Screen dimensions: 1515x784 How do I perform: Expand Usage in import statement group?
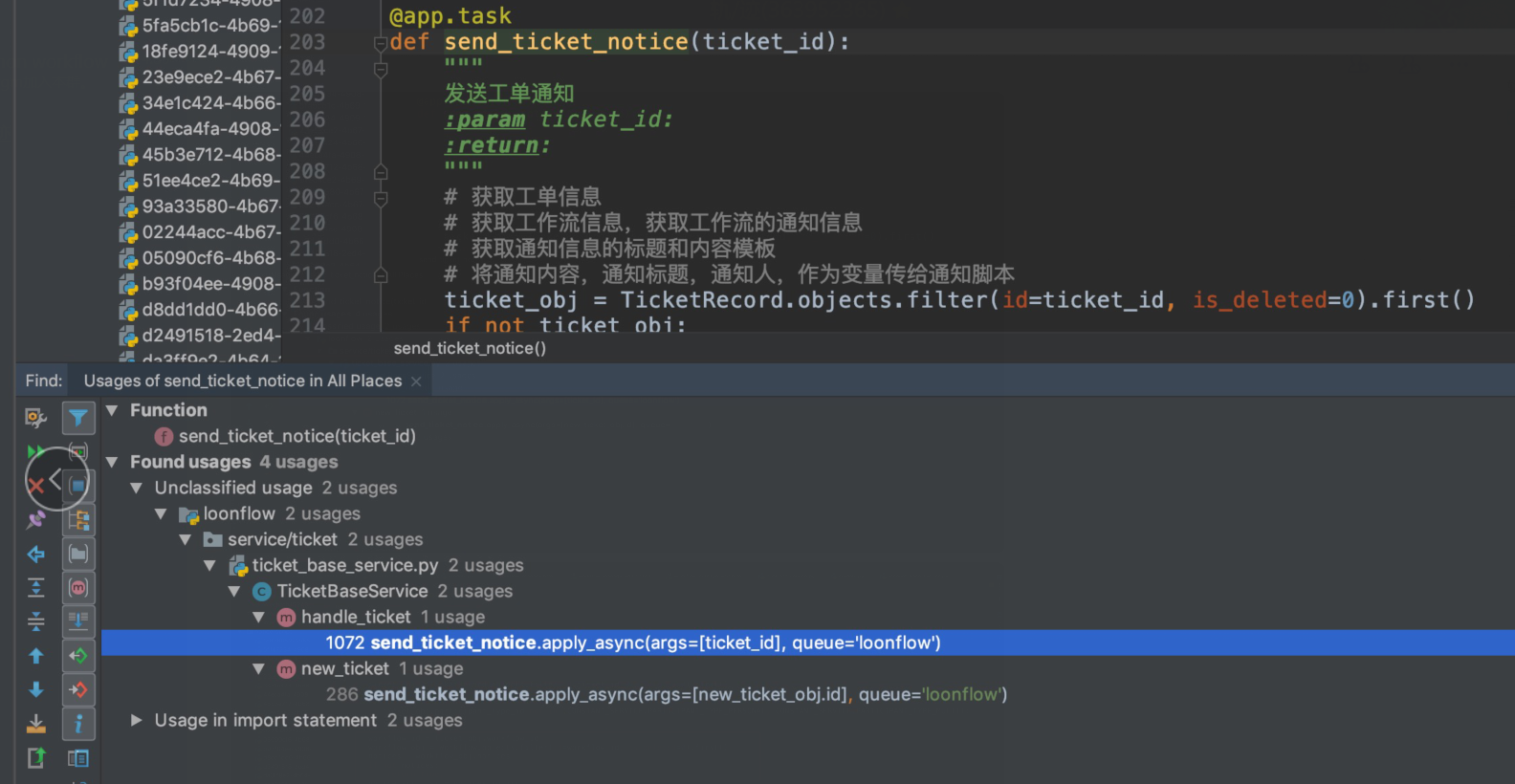137,720
